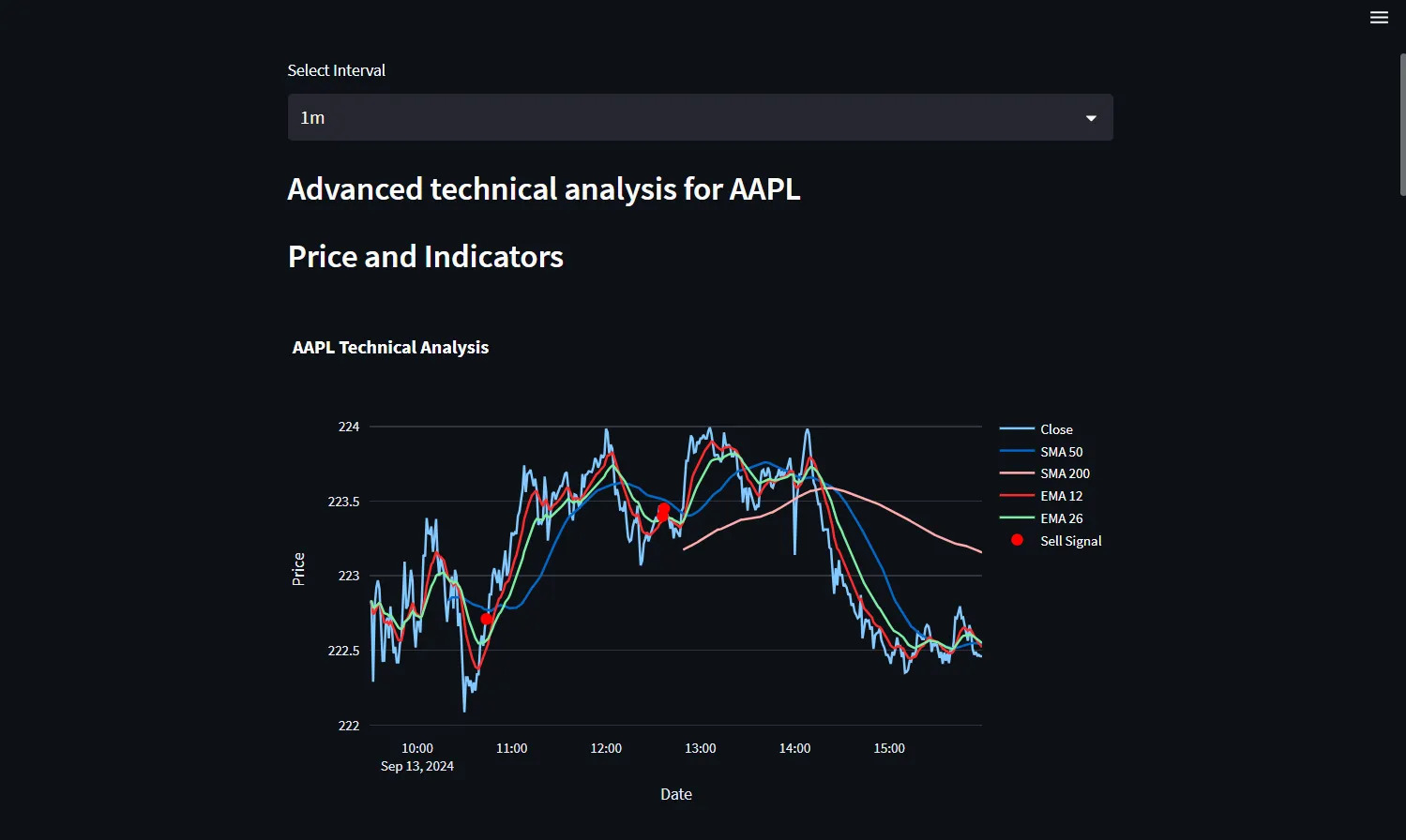Click the 224 y-axis tick label
This screenshot has width=1406, height=840.
349,427
